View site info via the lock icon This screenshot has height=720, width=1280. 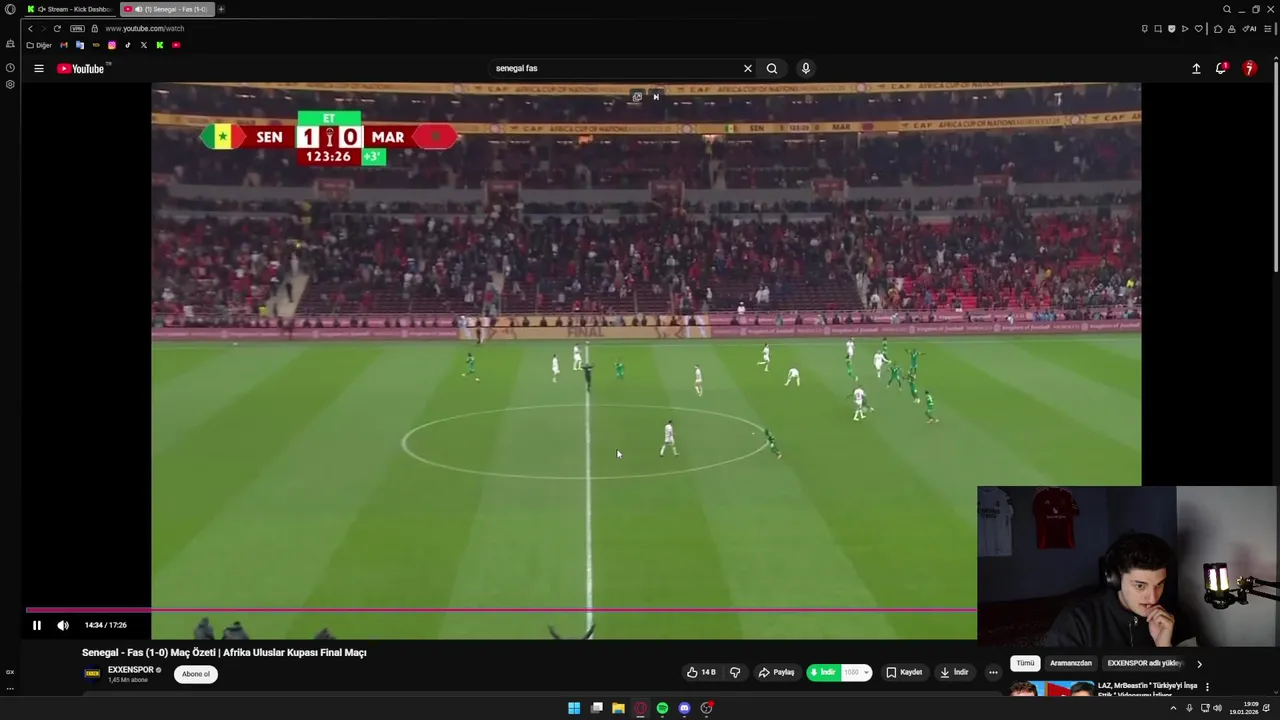pos(95,28)
